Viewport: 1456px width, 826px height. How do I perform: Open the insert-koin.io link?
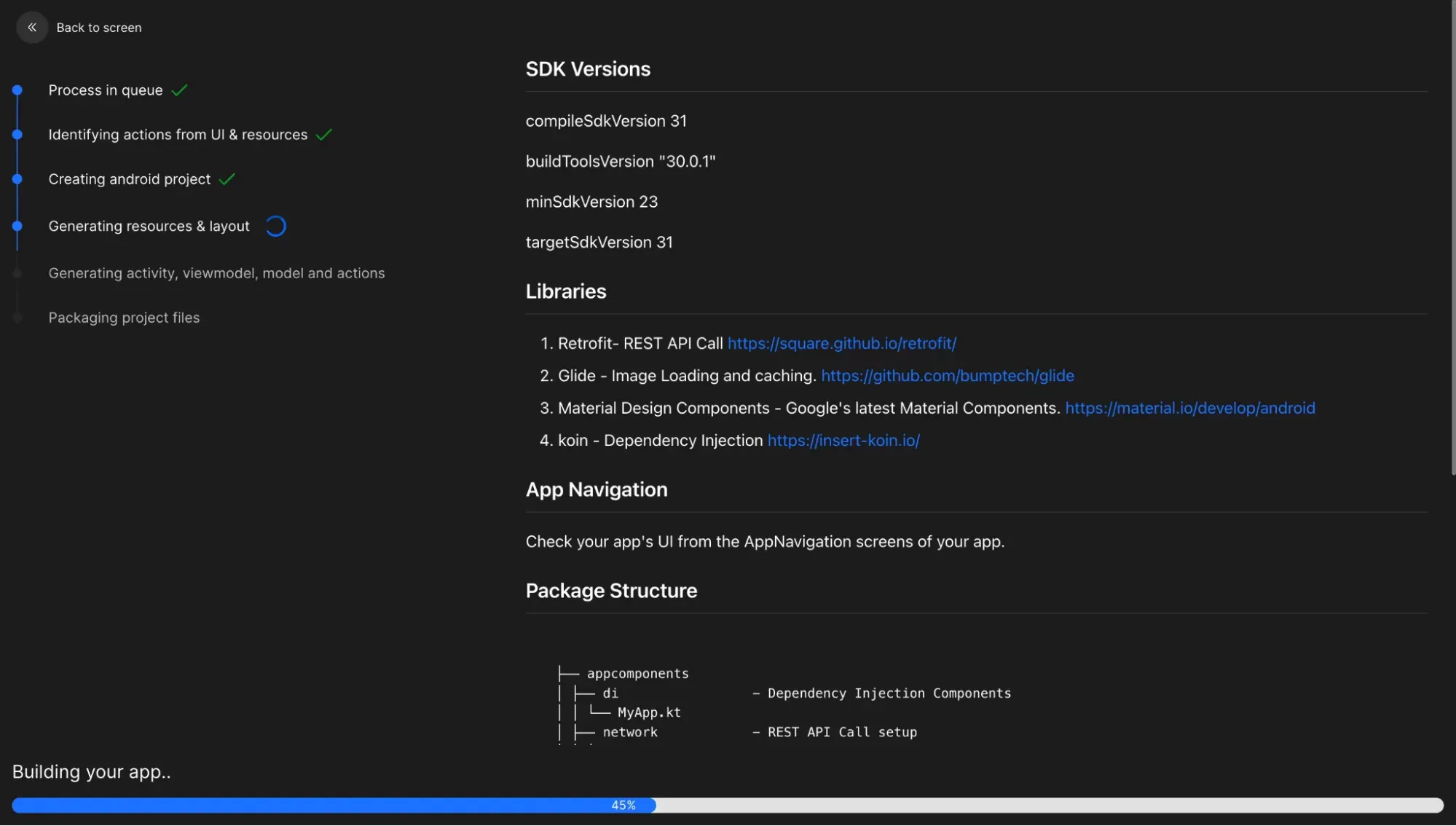843,441
